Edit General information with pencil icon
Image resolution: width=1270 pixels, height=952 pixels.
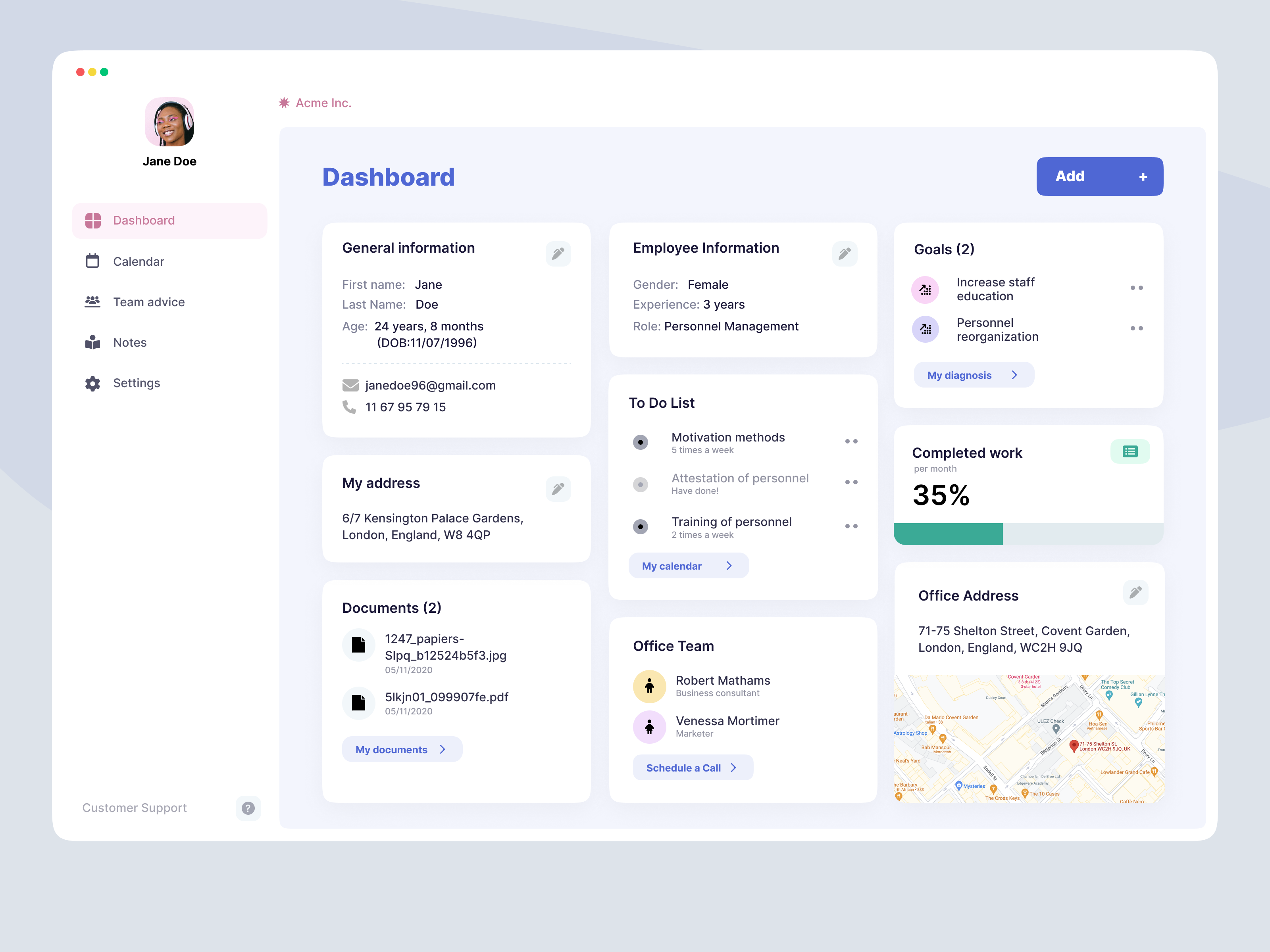(558, 253)
